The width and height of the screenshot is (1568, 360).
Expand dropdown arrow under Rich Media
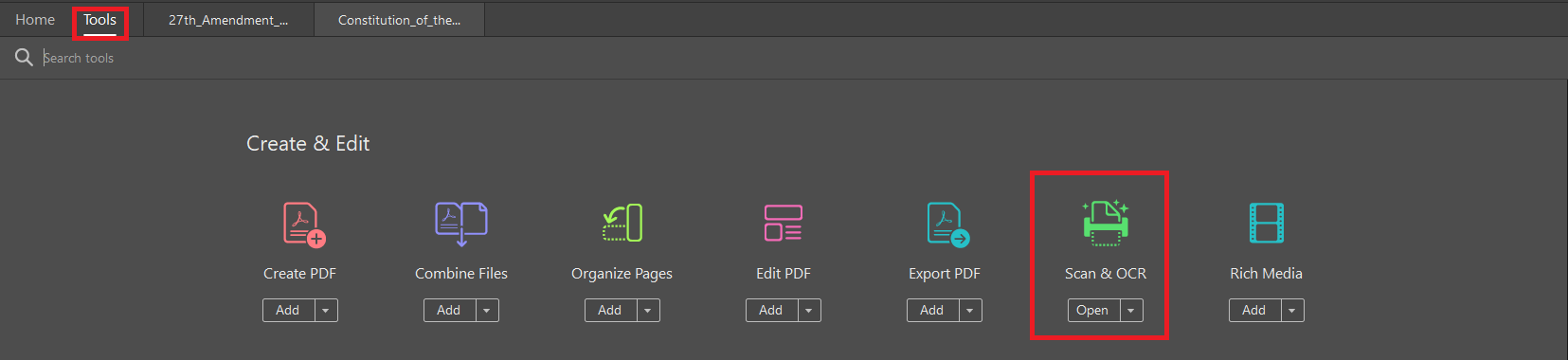1292,310
